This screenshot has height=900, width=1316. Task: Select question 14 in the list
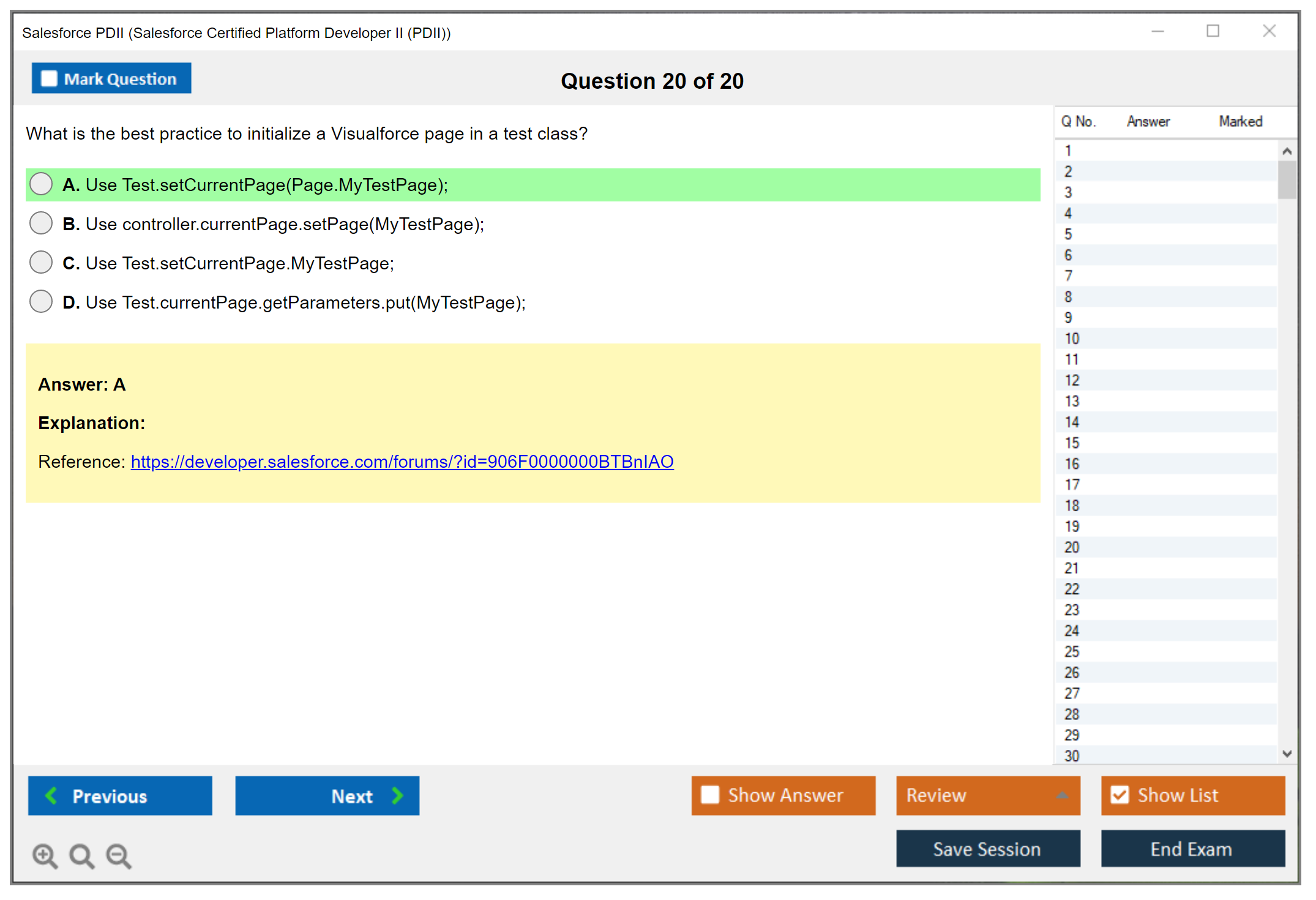(x=1072, y=422)
